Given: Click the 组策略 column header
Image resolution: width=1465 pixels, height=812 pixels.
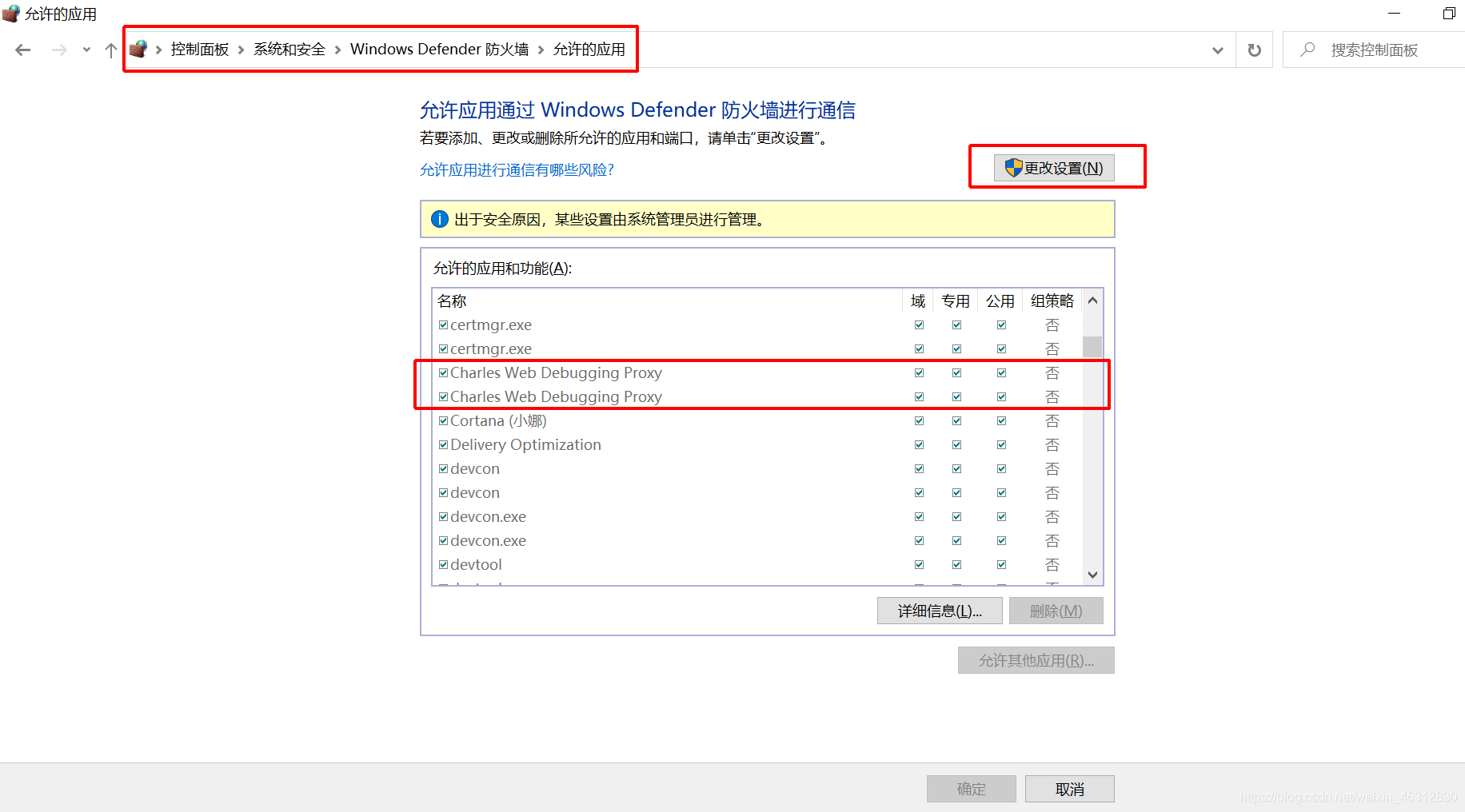Looking at the screenshot, I should click(x=1052, y=301).
